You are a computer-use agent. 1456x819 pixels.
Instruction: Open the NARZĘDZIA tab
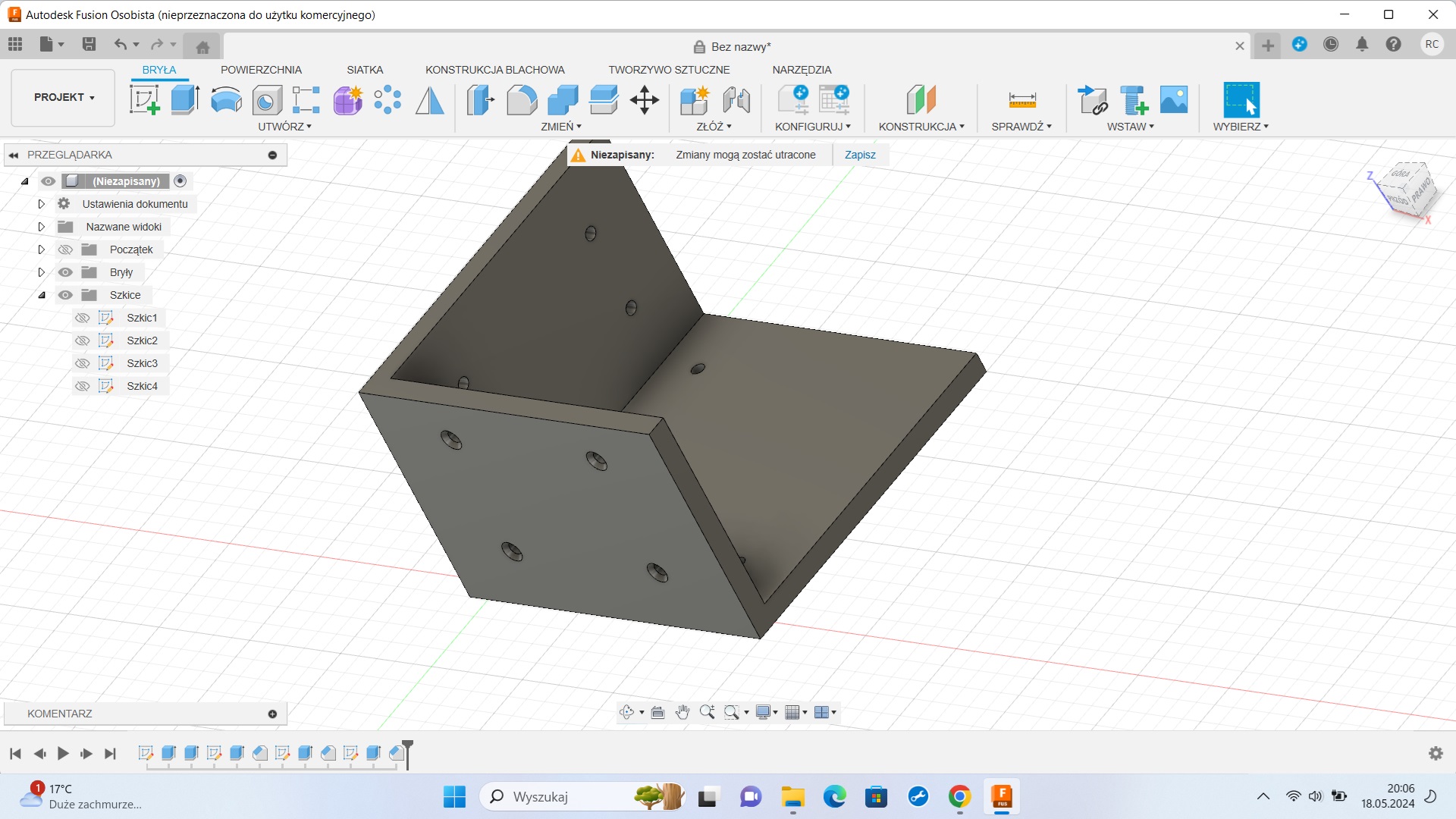(800, 69)
